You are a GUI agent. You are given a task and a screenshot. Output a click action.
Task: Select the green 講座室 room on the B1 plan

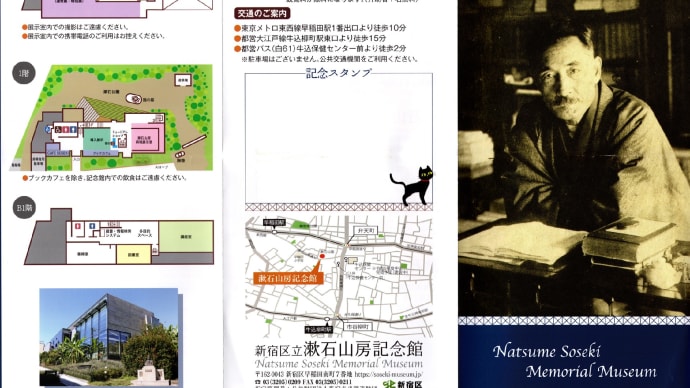point(186,237)
